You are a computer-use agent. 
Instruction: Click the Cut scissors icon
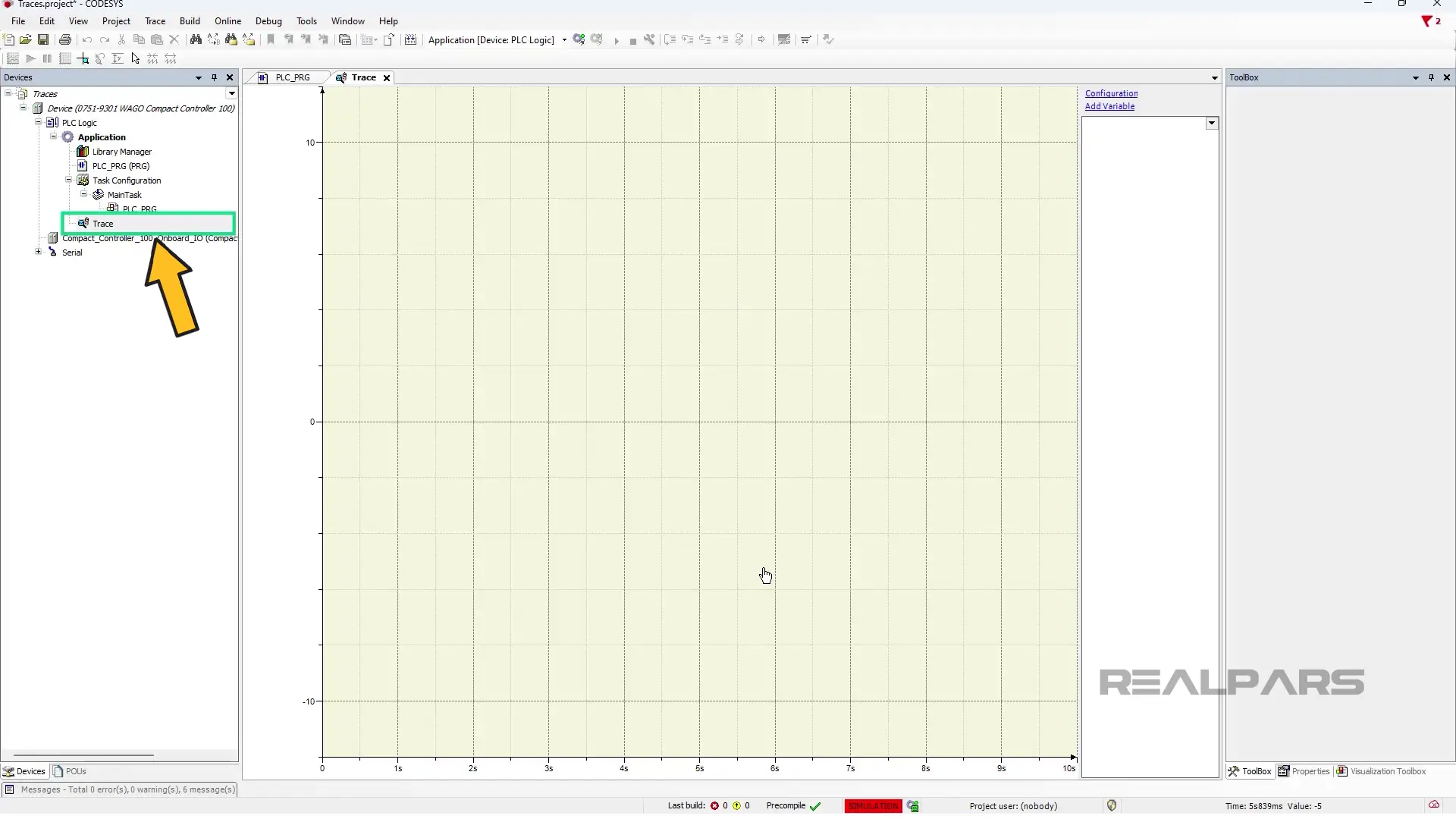click(121, 40)
